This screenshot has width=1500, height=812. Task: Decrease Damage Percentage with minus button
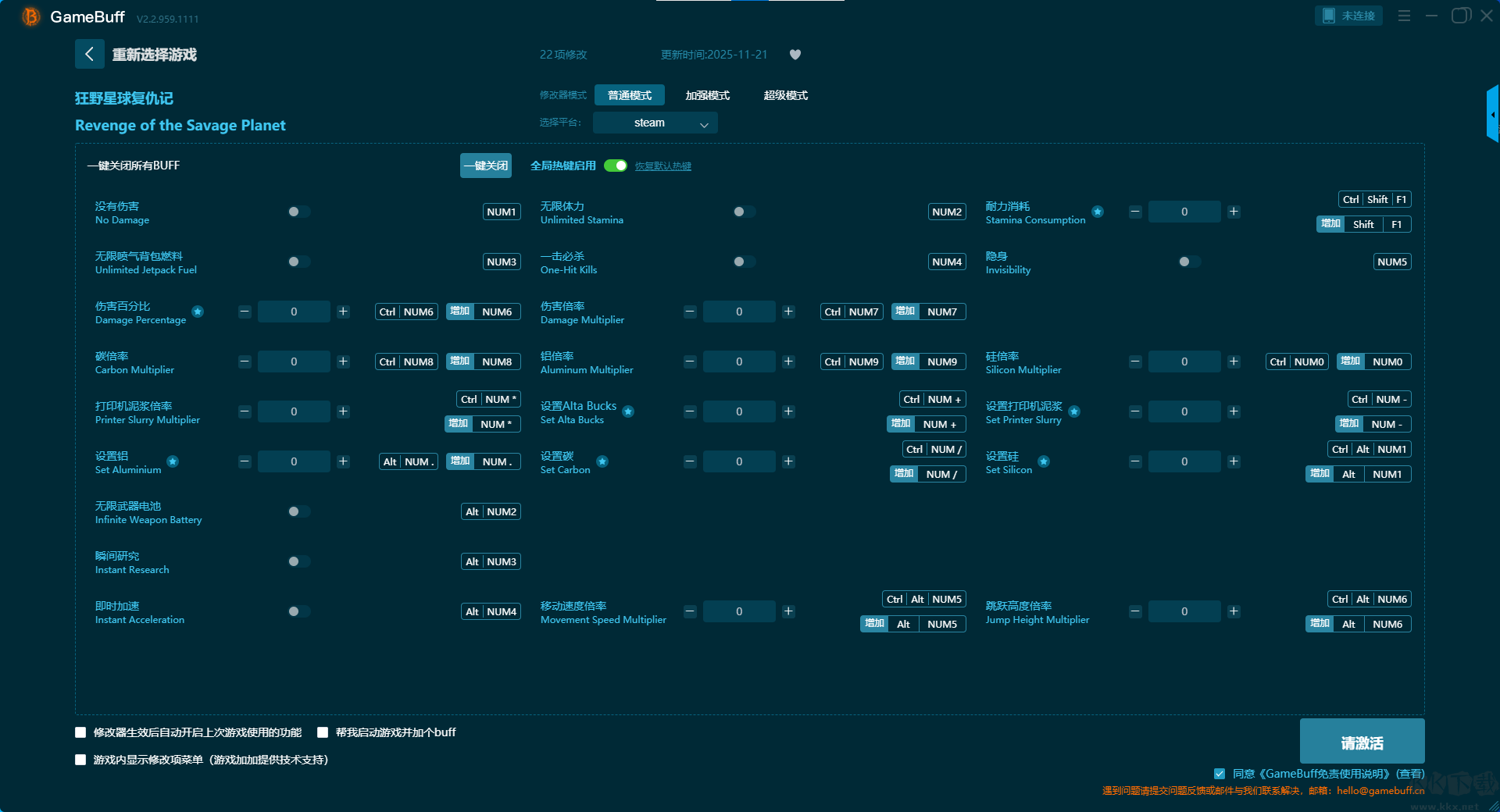pos(245,312)
